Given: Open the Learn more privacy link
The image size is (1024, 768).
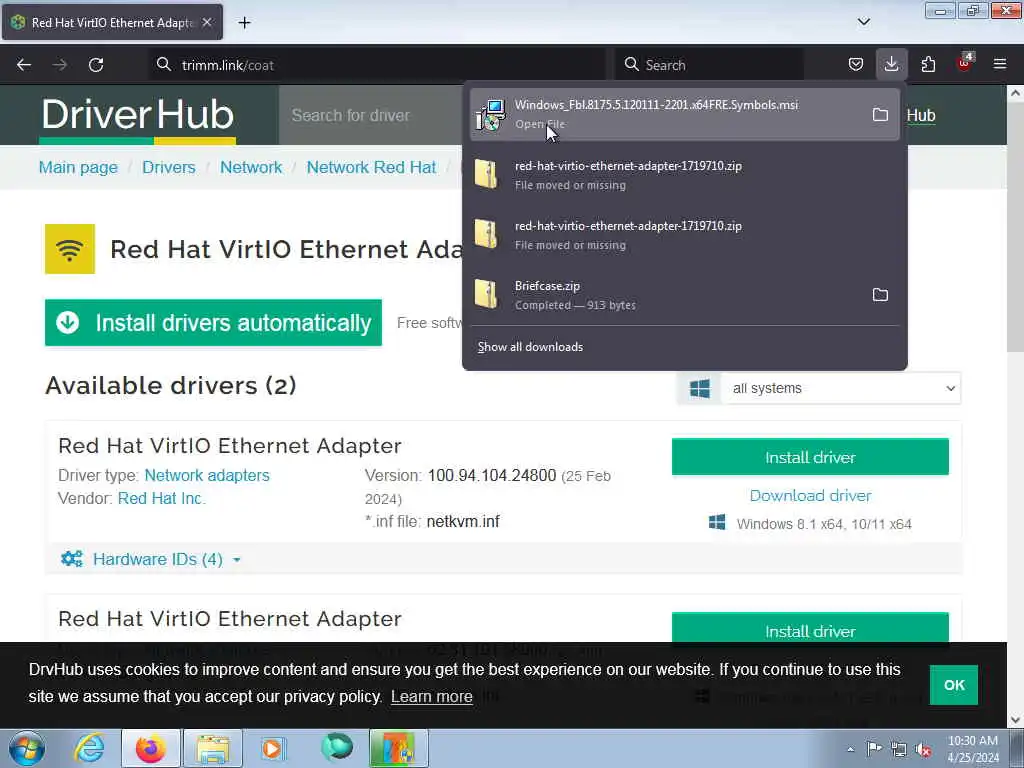Looking at the screenshot, I should [432, 697].
